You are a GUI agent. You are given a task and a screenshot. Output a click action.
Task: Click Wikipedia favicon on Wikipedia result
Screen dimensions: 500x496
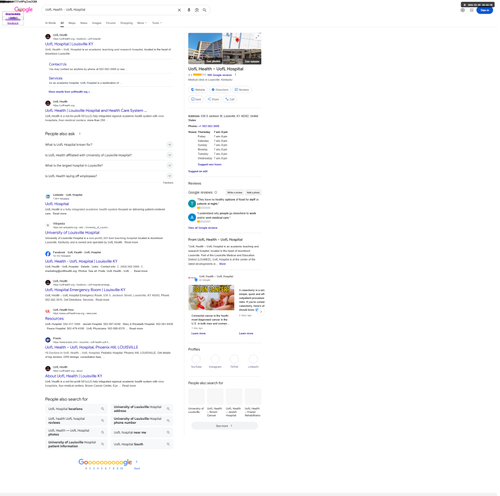tap(48, 225)
